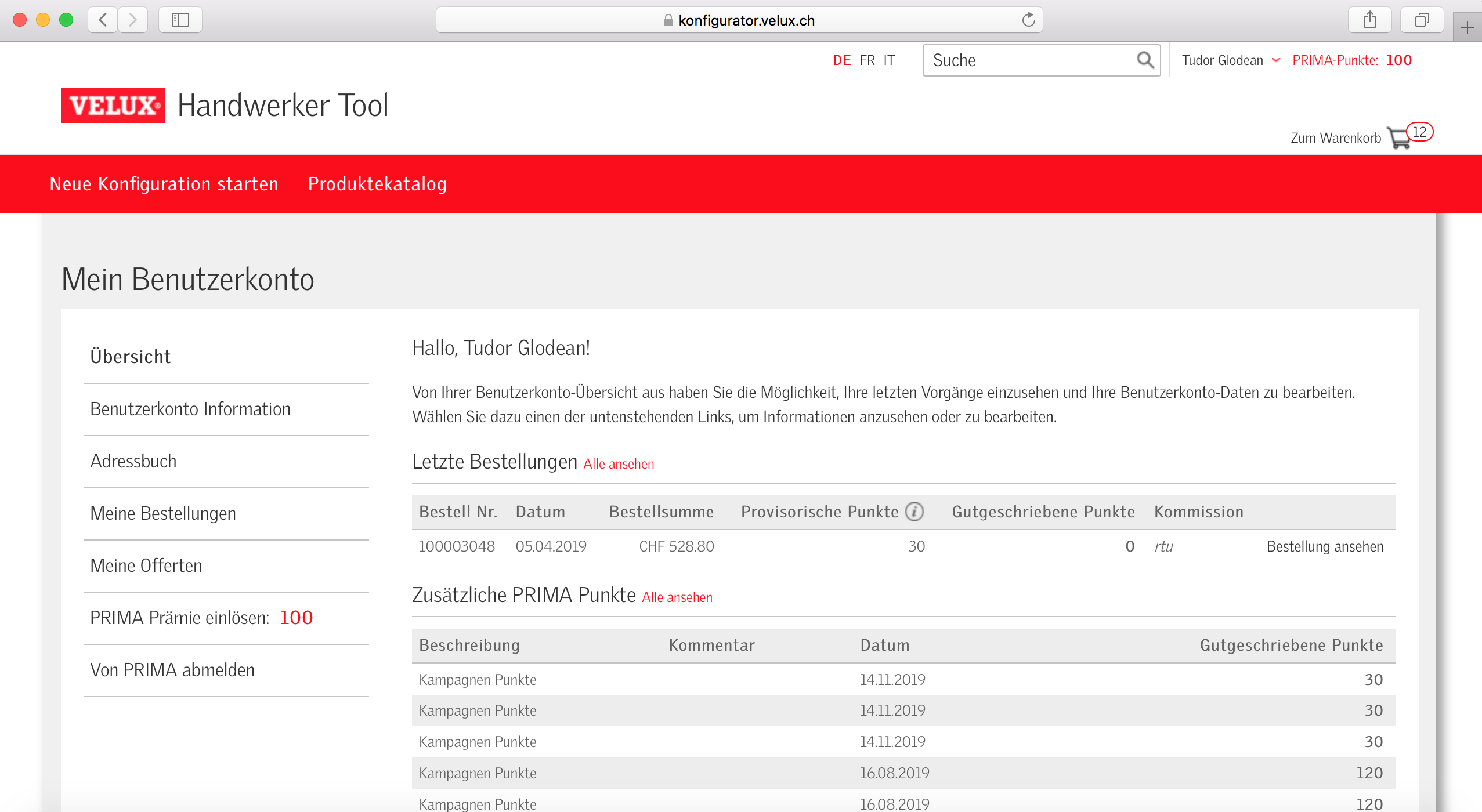Open PRIMA Prämie einlösen

pos(201,618)
